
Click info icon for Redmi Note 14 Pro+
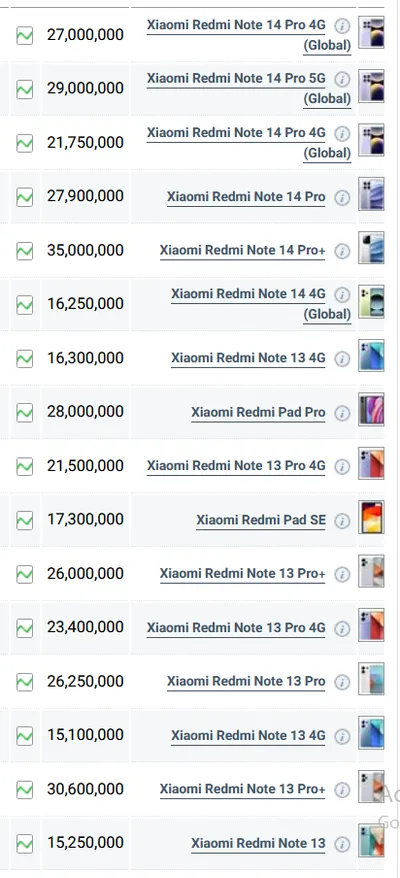pos(342,251)
